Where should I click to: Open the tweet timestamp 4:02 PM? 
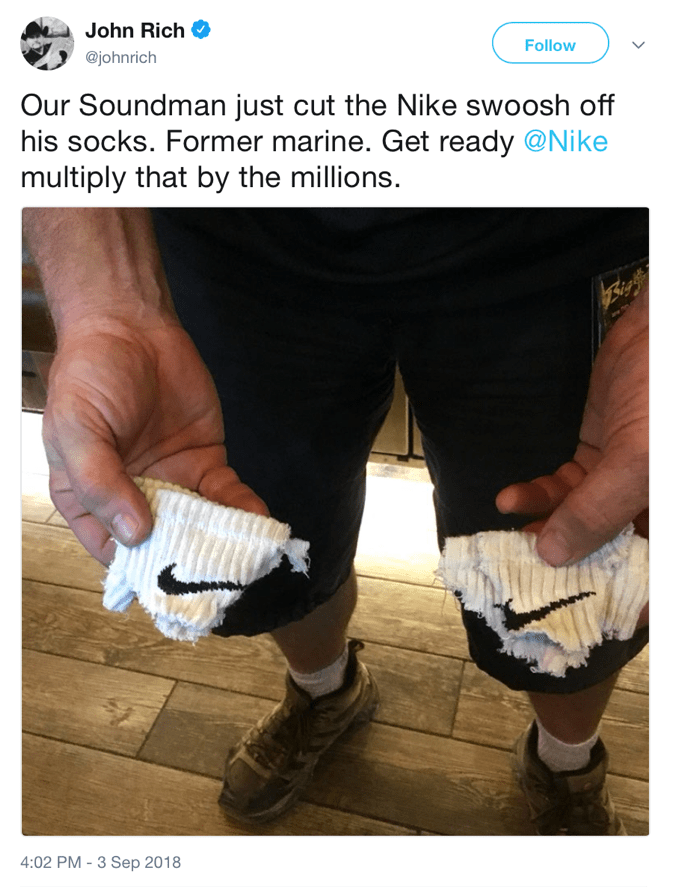click(x=51, y=862)
